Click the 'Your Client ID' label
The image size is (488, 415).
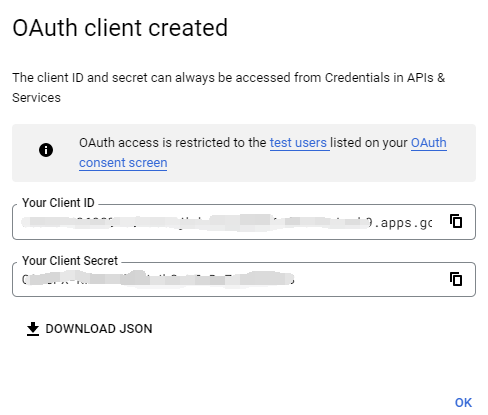click(x=58, y=203)
